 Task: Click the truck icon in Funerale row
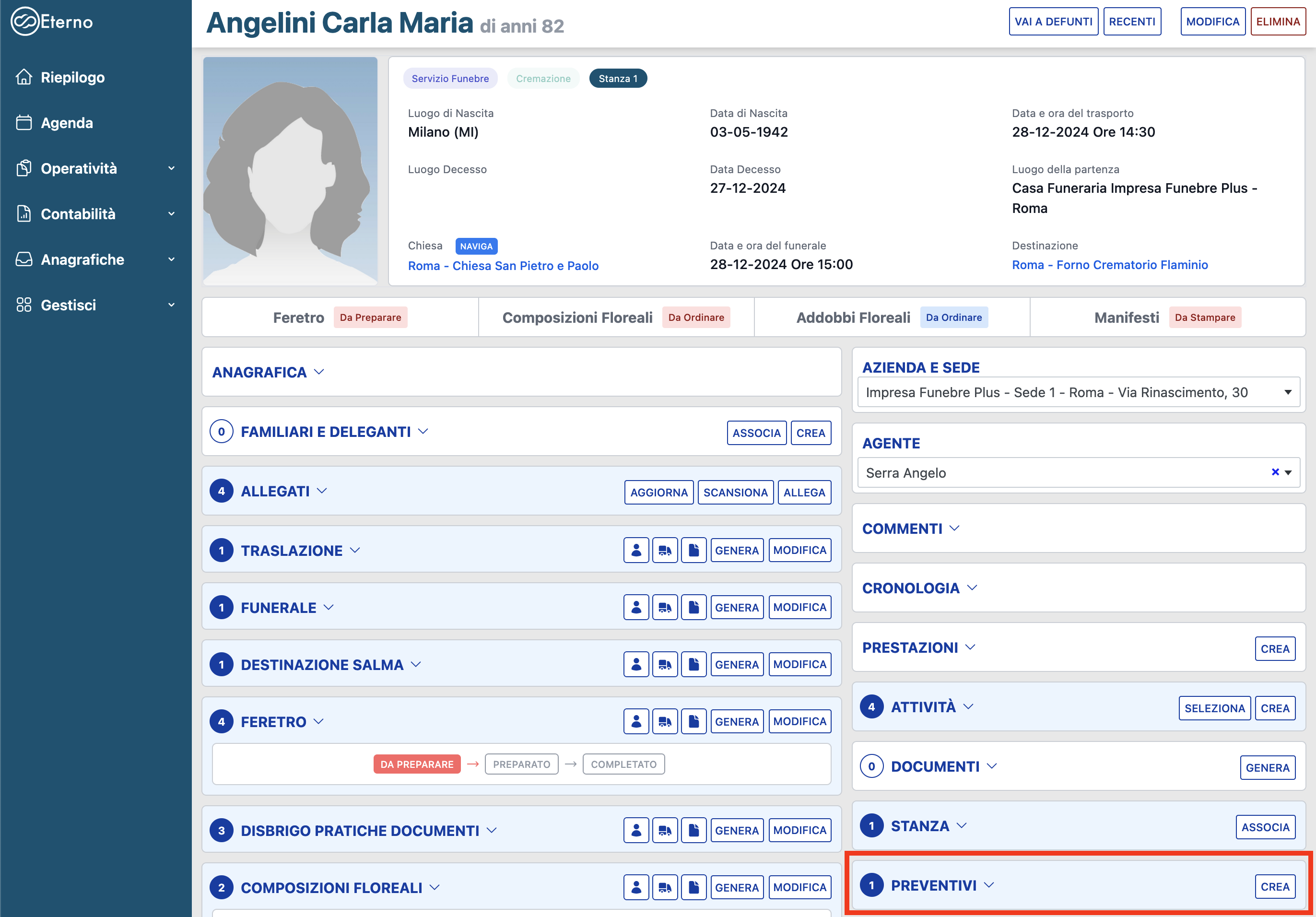[665, 608]
